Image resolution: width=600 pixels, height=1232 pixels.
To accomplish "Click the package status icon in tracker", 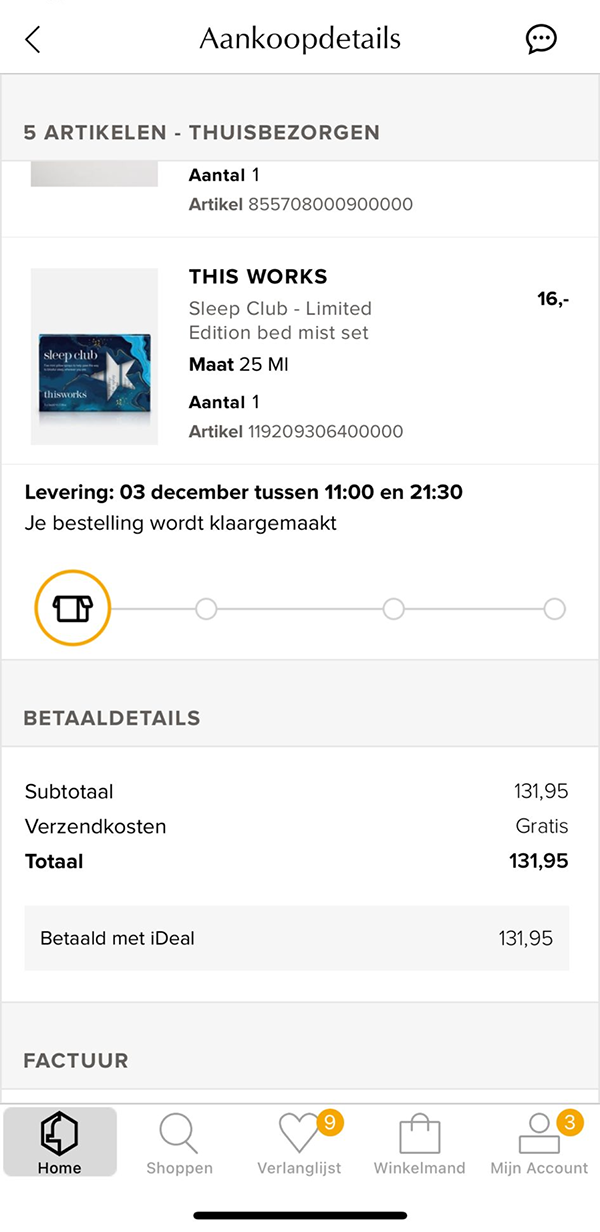I will pyautogui.click(x=72, y=608).
